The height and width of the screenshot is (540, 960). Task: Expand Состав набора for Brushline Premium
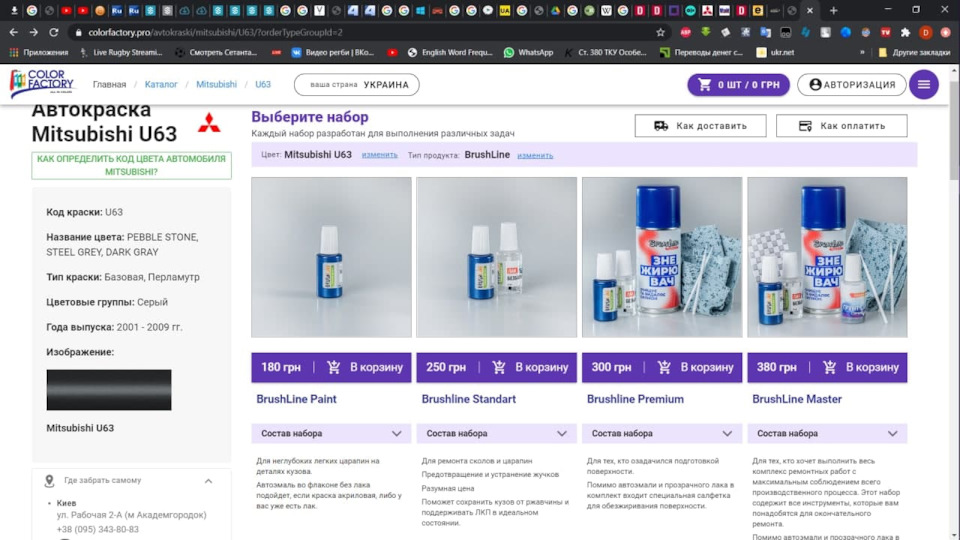coord(662,433)
